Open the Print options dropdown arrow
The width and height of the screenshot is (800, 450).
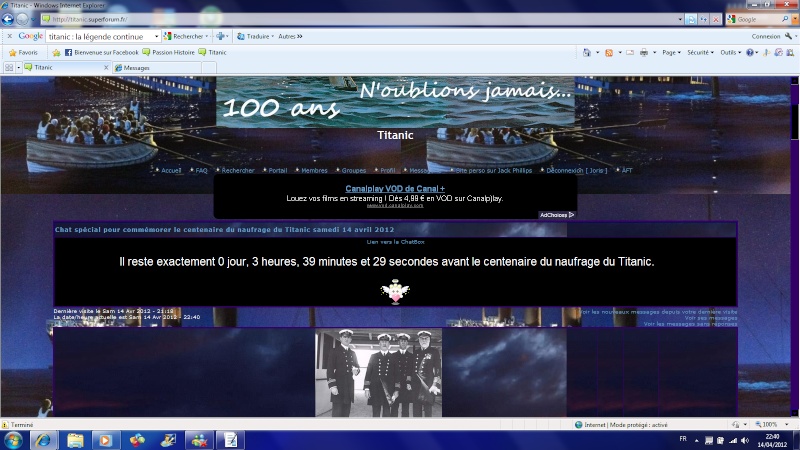pyautogui.click(x=655, y=53)
